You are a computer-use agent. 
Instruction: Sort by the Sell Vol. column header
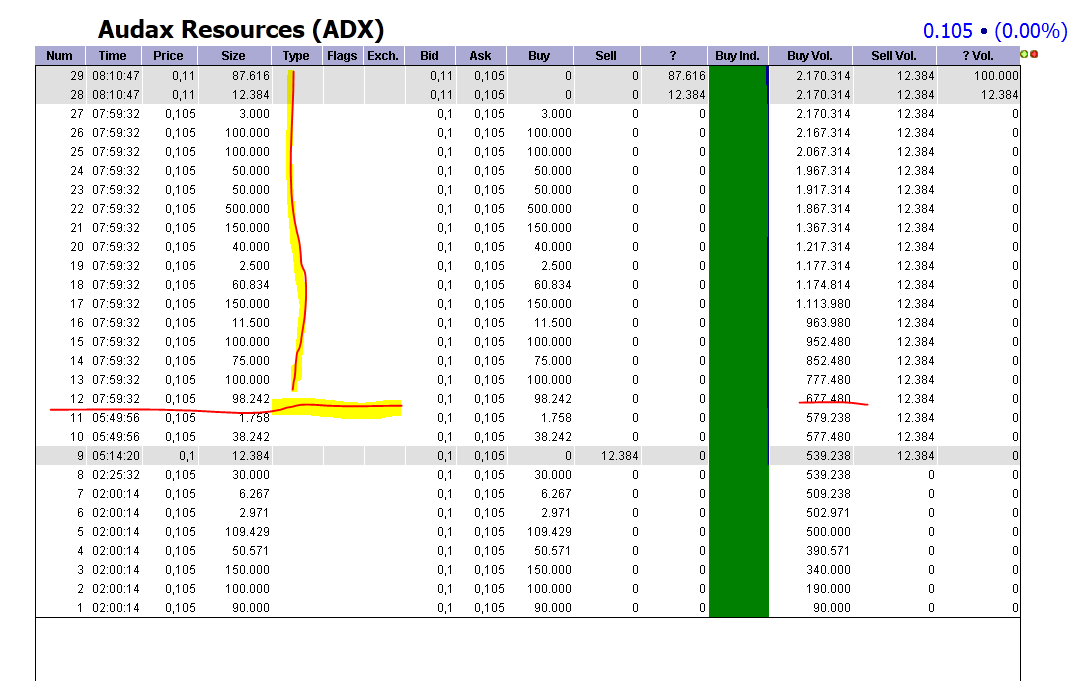893,55
